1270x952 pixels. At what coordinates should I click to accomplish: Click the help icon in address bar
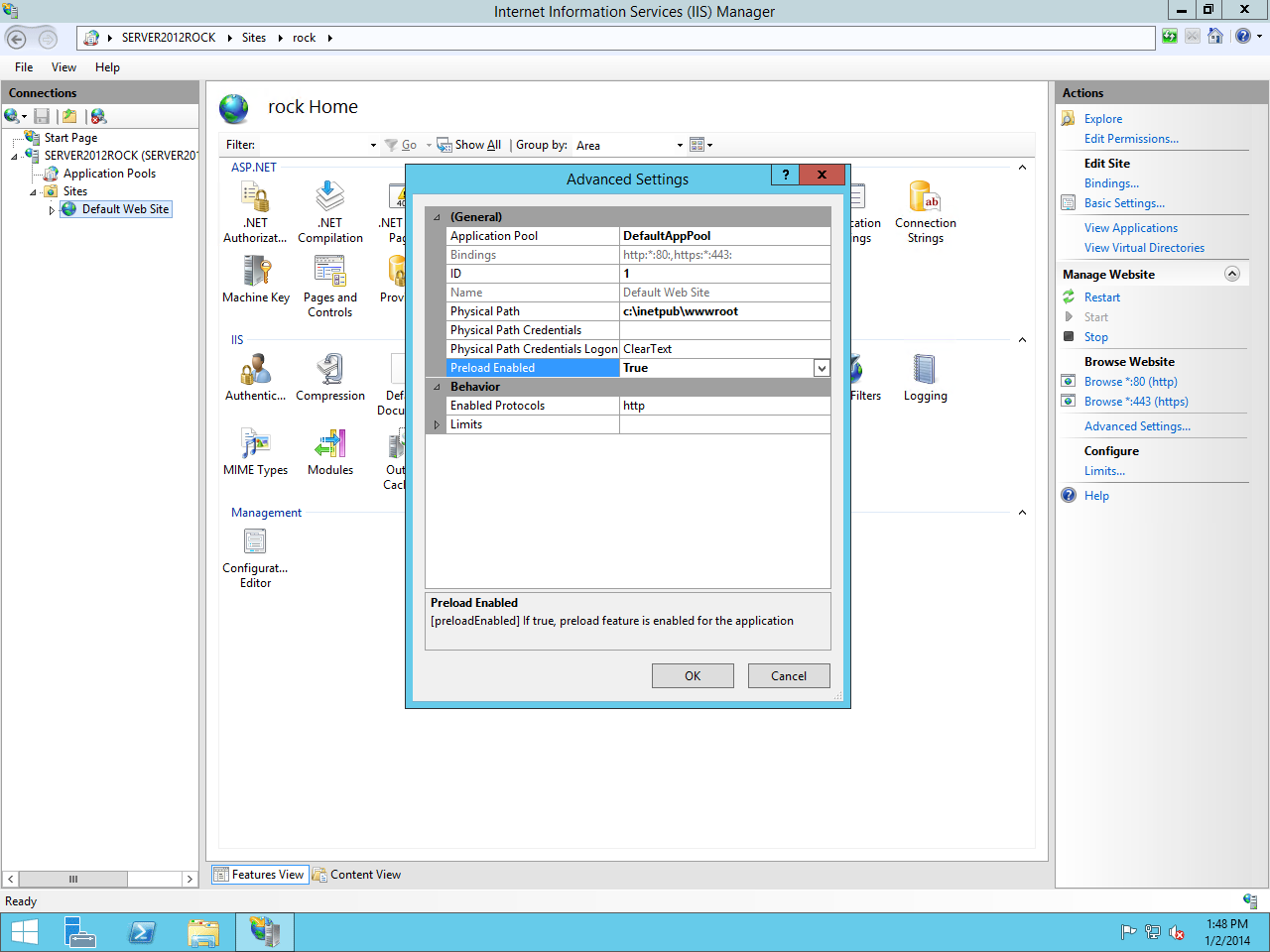pos(1243,37)
